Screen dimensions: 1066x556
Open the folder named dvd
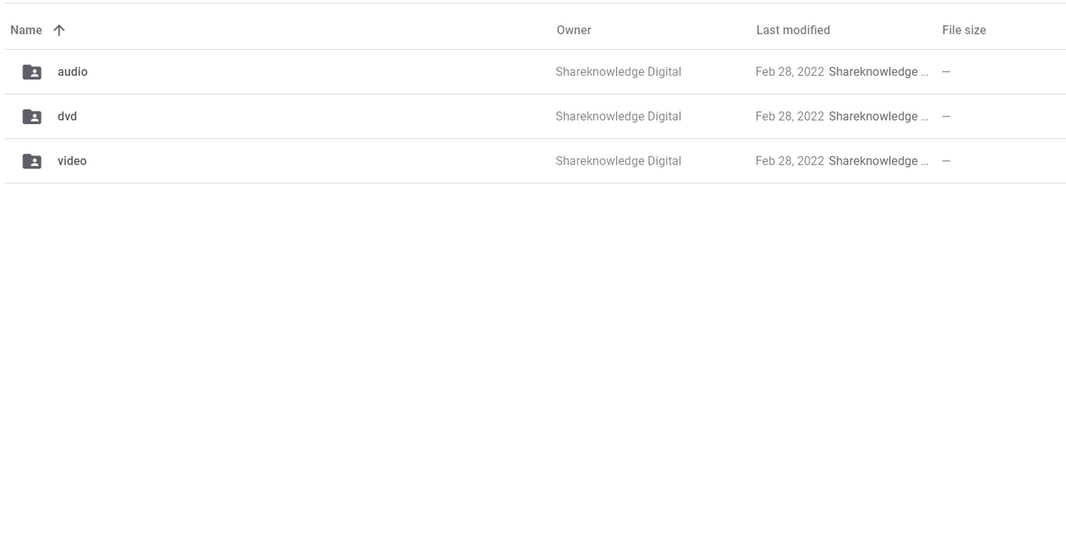[67, 117]
